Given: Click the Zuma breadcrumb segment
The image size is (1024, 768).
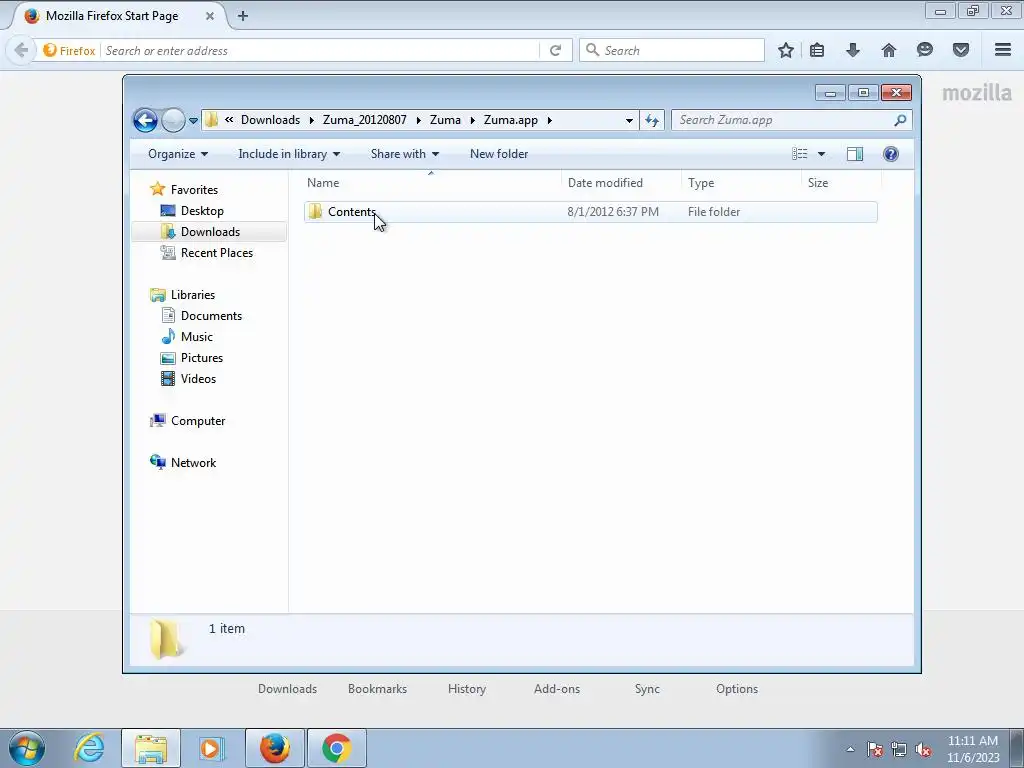Looking at the screenshot, I should [445, 120].
